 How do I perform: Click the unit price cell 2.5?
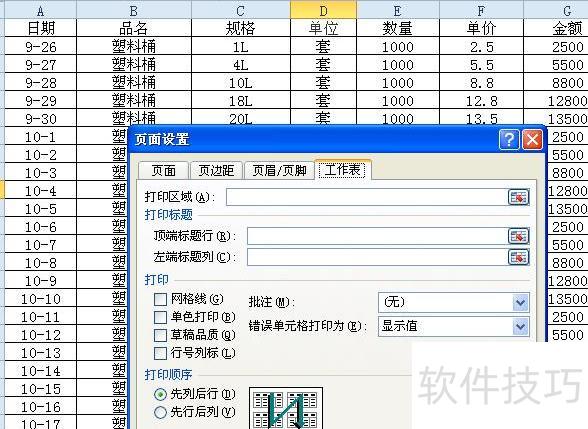pos(481,46)
